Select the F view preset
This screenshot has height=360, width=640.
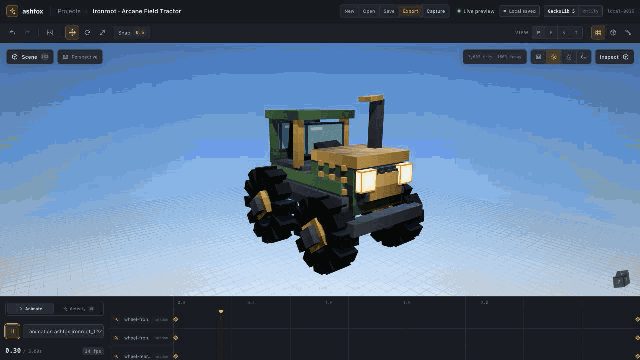click(551, 32)
